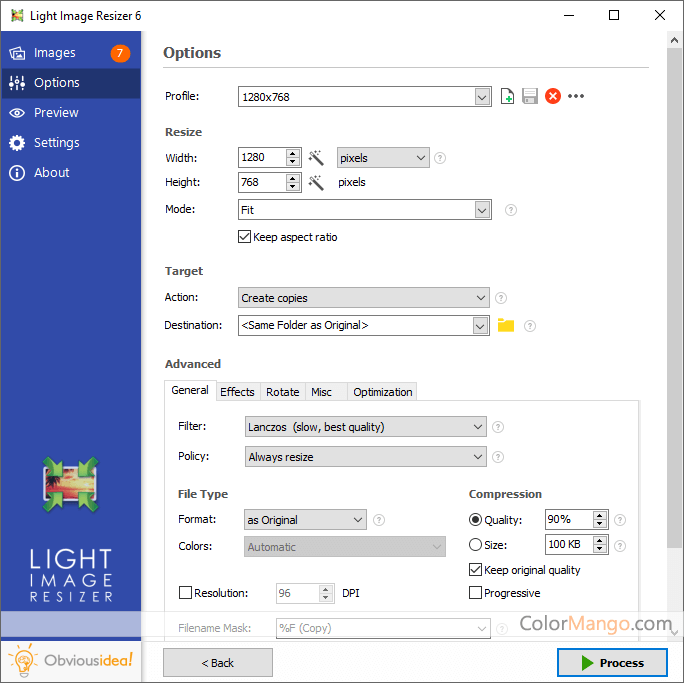The image size is (684, 683).
Task: Open the Preview section
Action: pyautogui.click(x=71, y=113)
